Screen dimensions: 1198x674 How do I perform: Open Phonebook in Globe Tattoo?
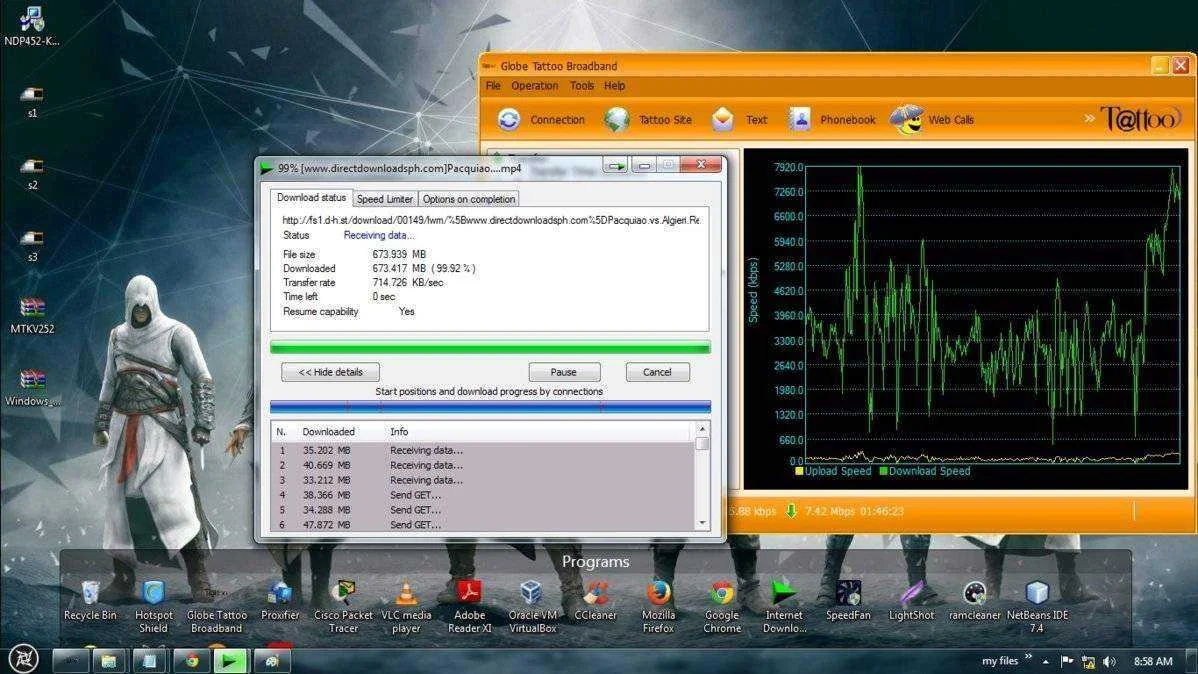point(832,120)
